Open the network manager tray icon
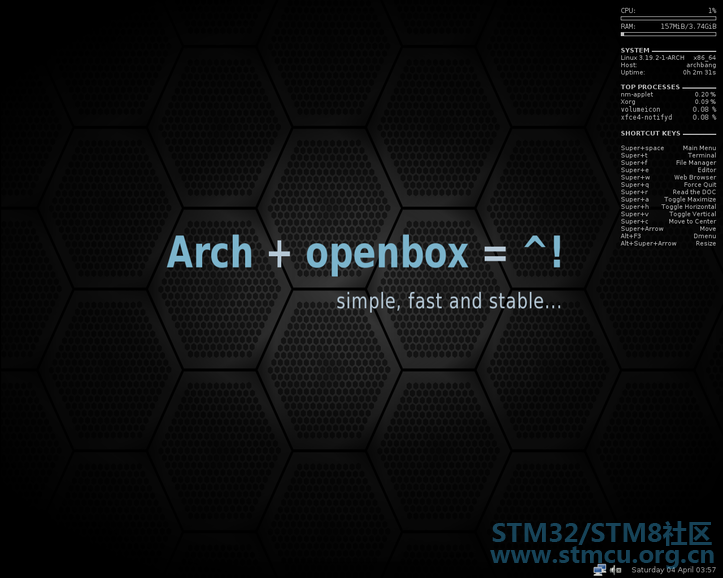 (x=599, y=570)
